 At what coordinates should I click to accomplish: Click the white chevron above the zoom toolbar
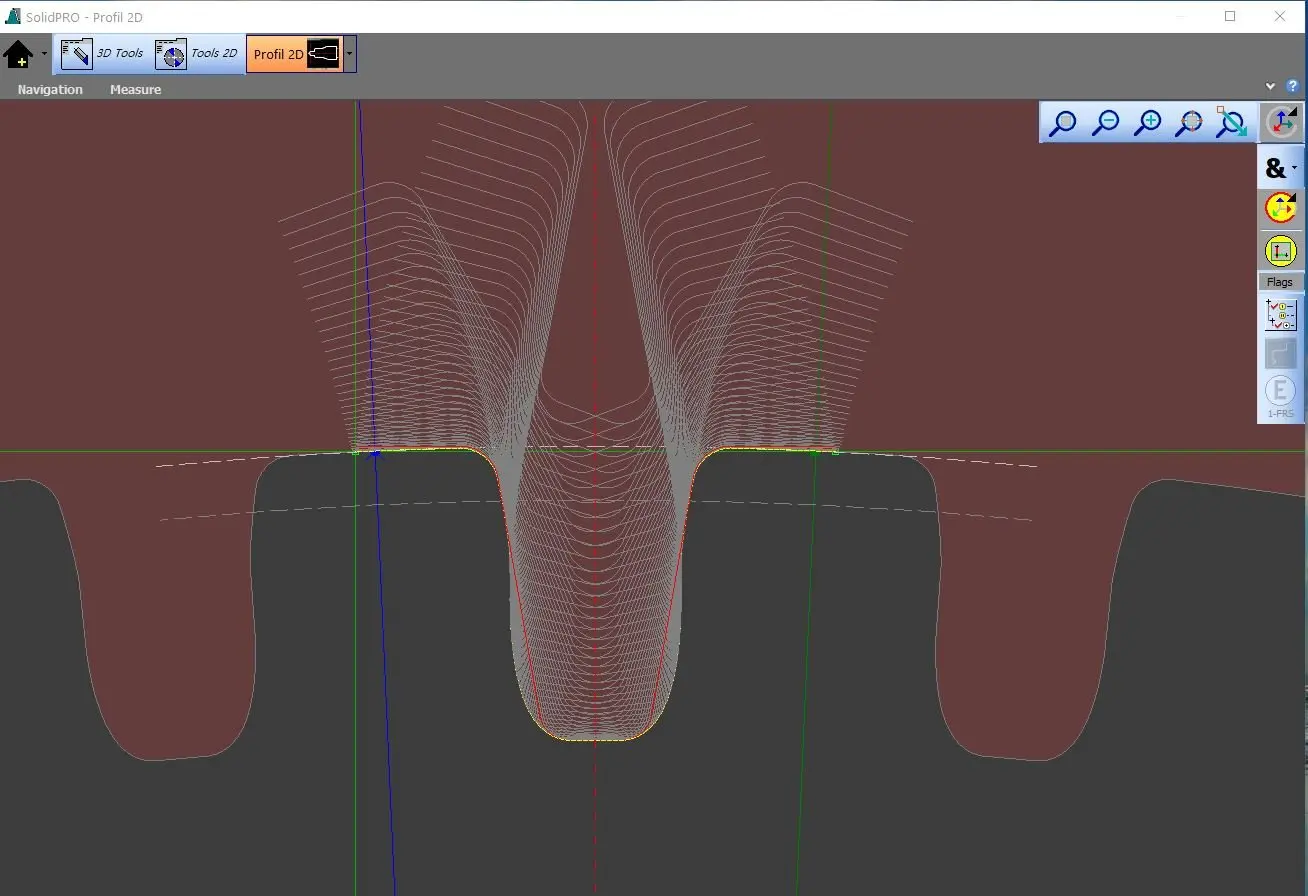pyautogui.click(x=1271, y=87)
